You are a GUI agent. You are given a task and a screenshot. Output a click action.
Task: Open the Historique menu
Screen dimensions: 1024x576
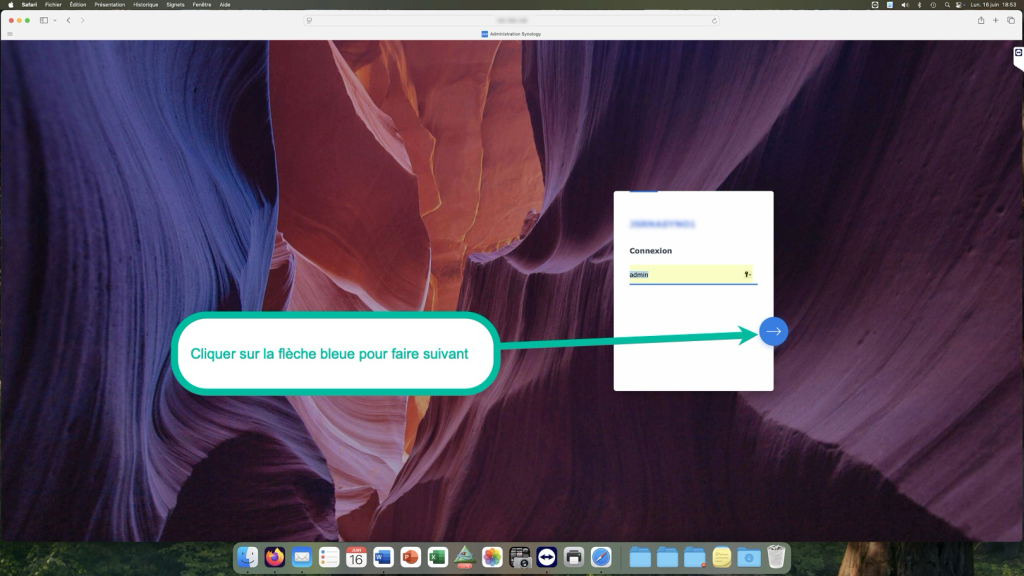click(146, 5)
